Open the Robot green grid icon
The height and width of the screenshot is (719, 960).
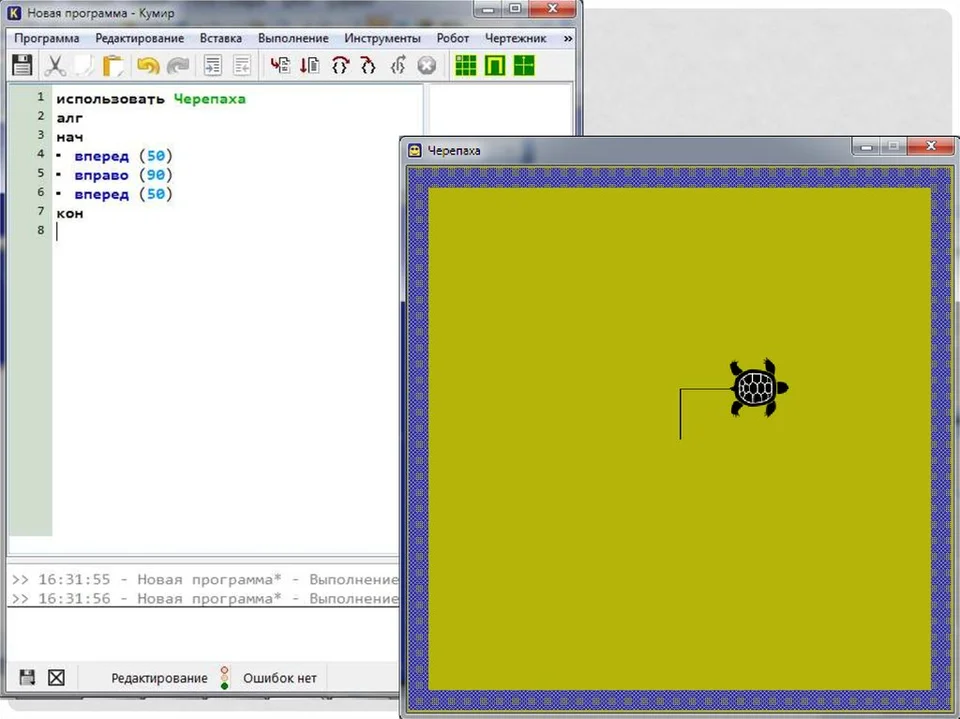coord(466,65)
